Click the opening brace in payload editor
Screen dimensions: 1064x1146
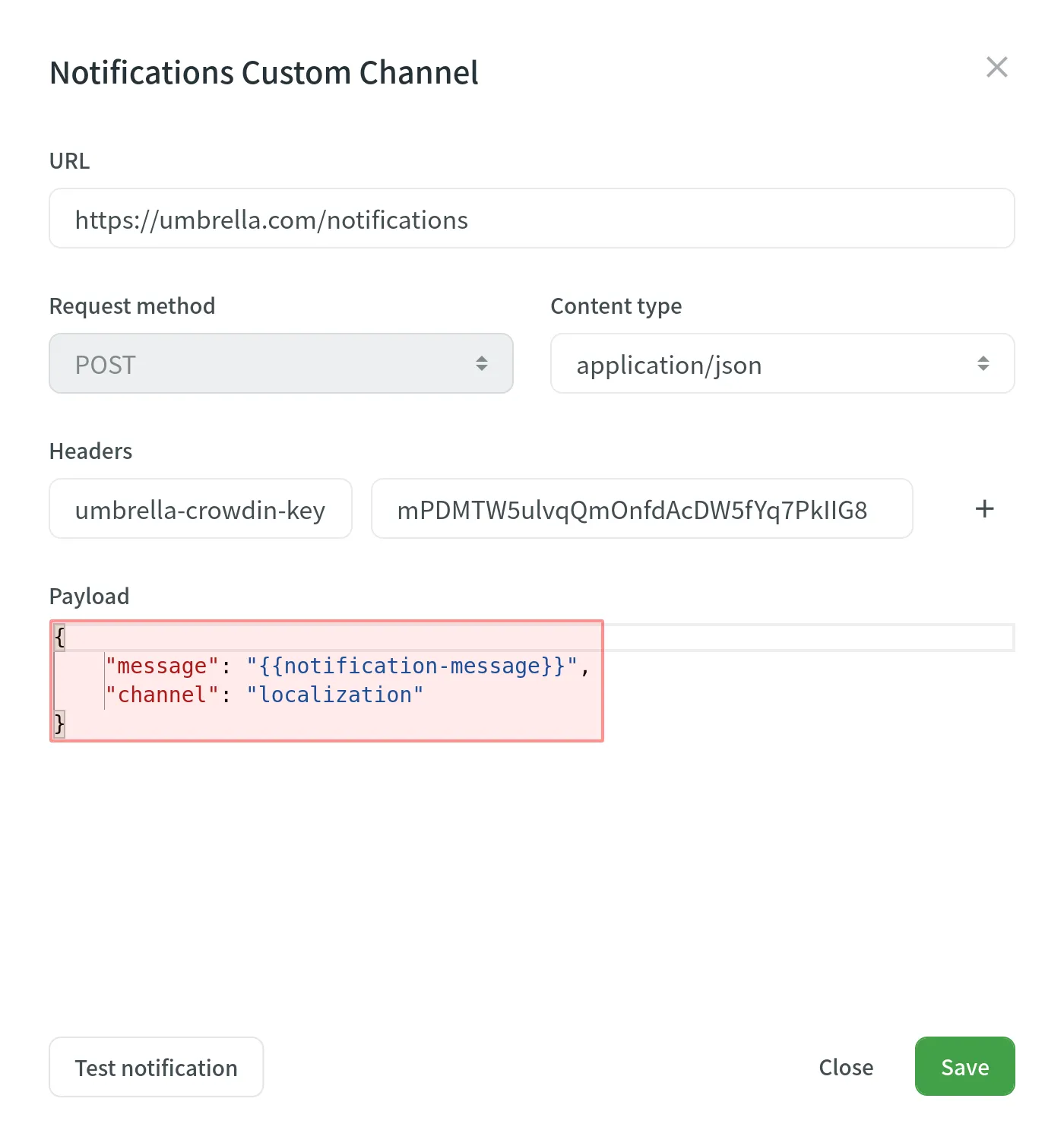[60, 638]
